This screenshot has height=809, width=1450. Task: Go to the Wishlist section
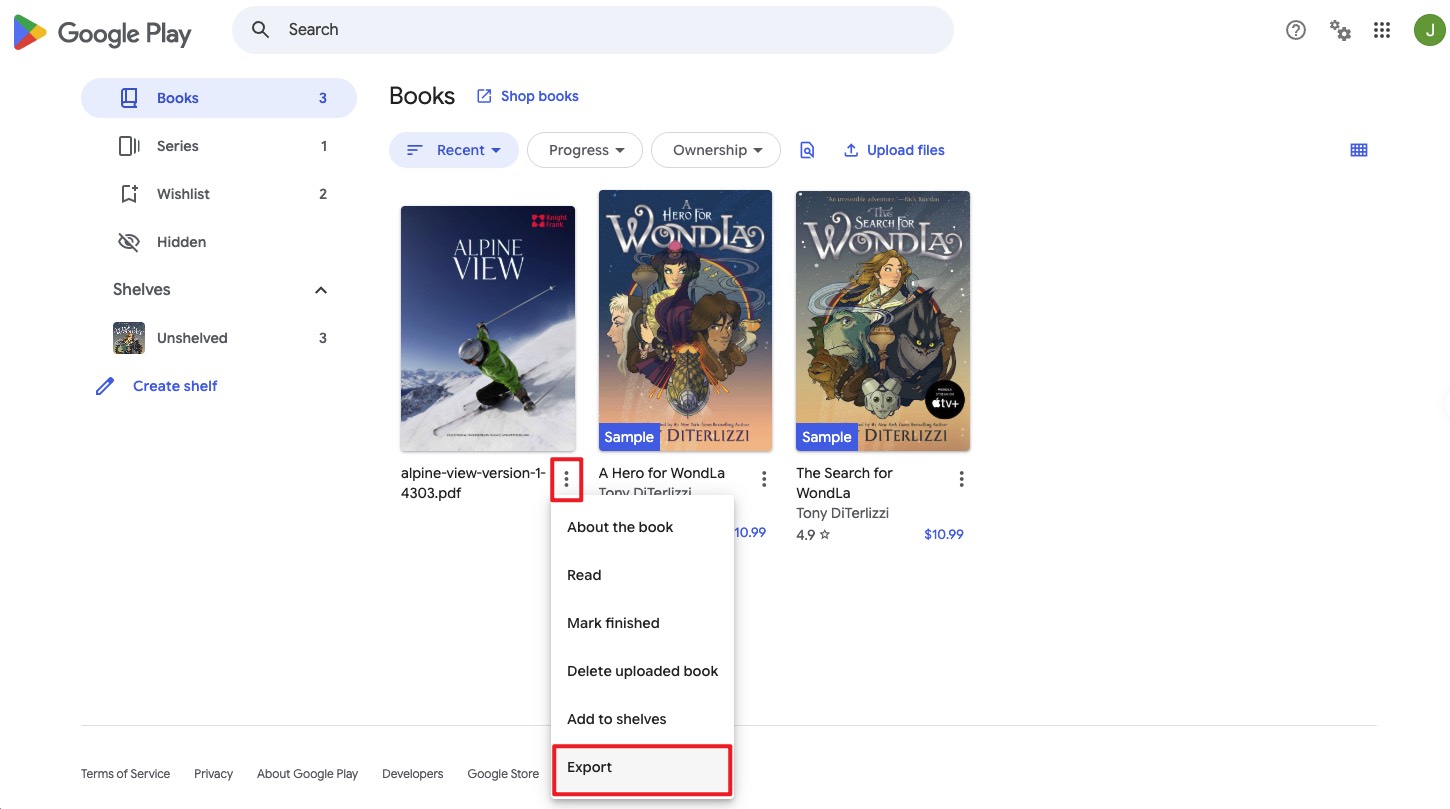pyautogui.click(x=219, y=194)
